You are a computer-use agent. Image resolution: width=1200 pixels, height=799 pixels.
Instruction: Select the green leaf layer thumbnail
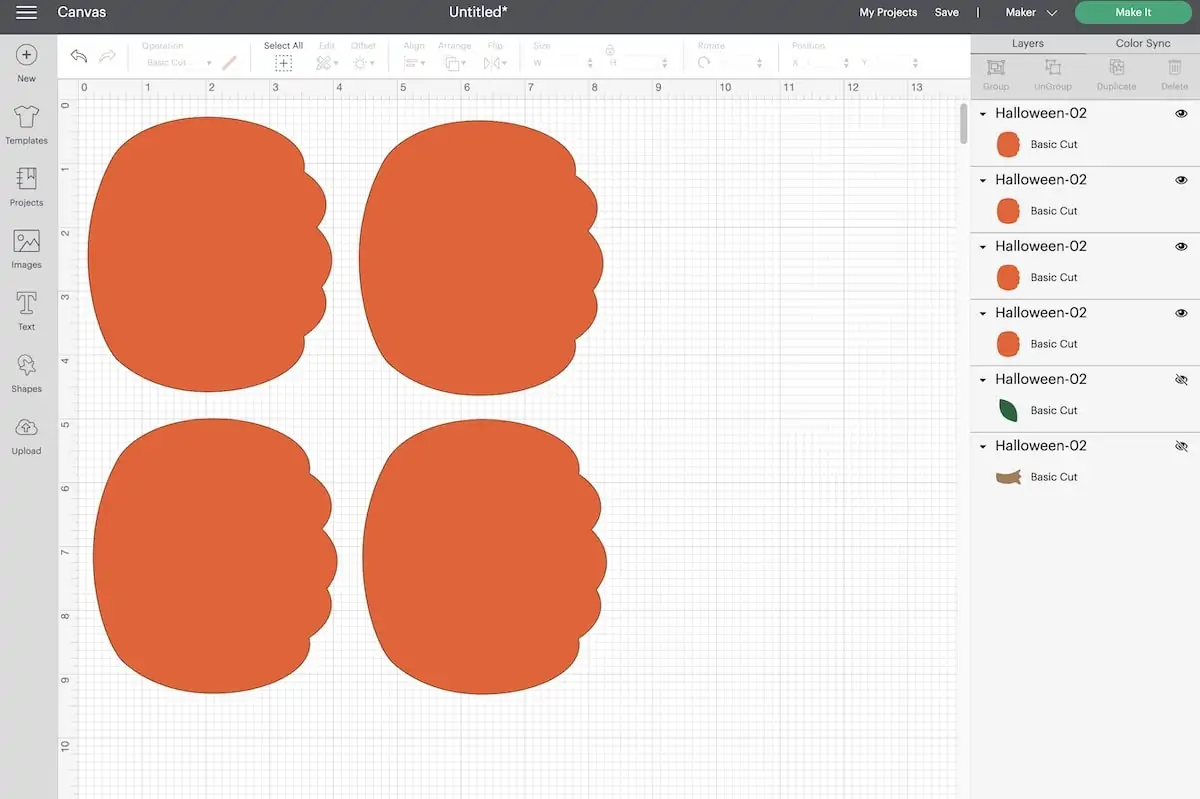coord(1008,410)
